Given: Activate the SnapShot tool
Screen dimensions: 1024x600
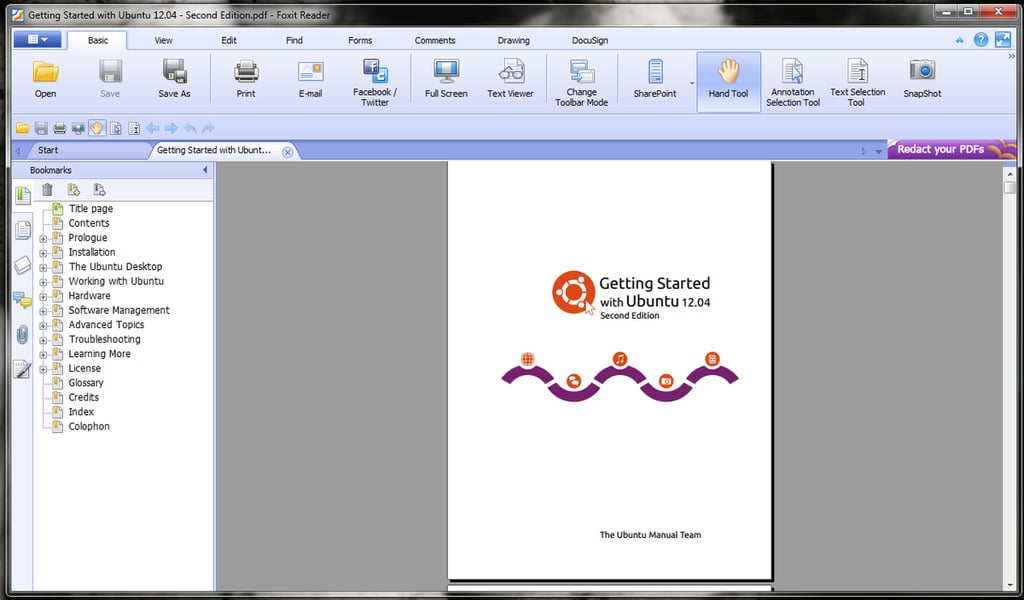Looking at the screenshot, I should [922, 79].
